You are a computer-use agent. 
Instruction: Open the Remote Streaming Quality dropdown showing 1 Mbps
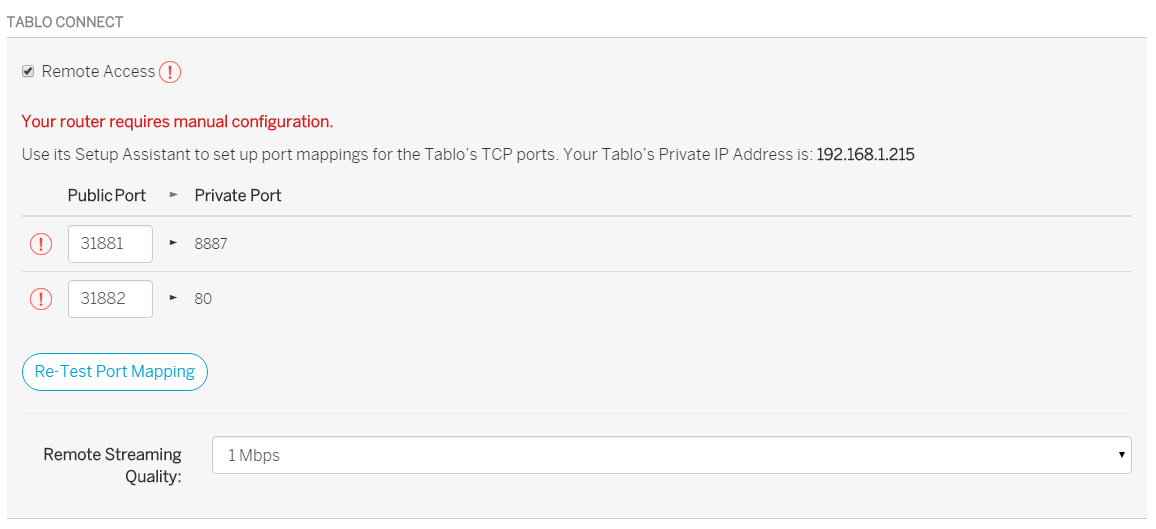click(x=672, y=455)
